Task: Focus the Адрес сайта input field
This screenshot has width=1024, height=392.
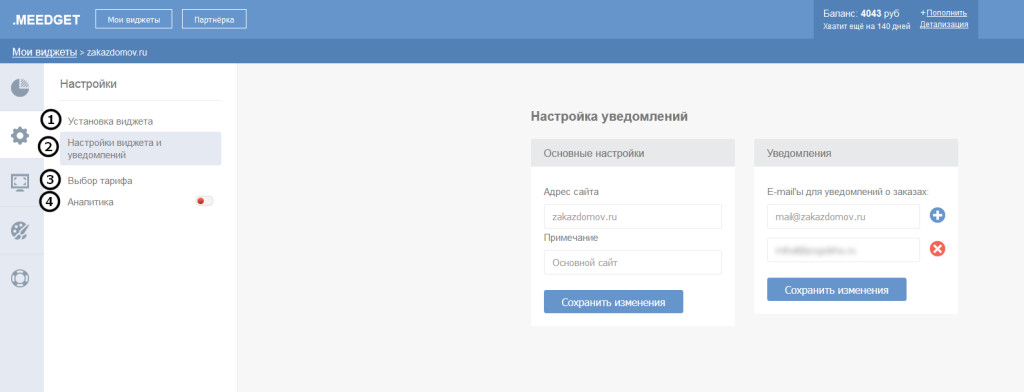Action: point(632,216)
